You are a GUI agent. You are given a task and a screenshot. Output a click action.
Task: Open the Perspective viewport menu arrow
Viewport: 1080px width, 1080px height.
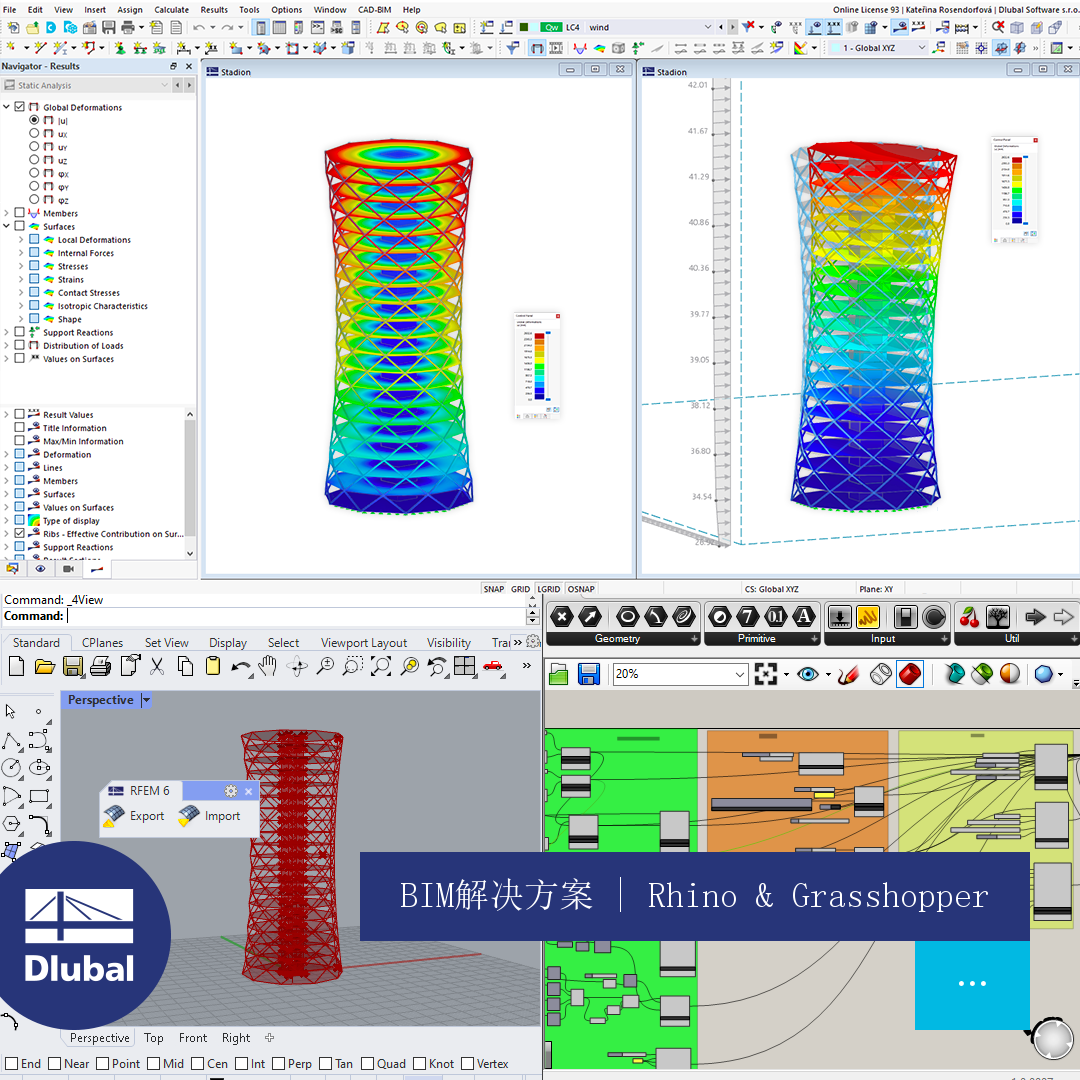point(145,700)
